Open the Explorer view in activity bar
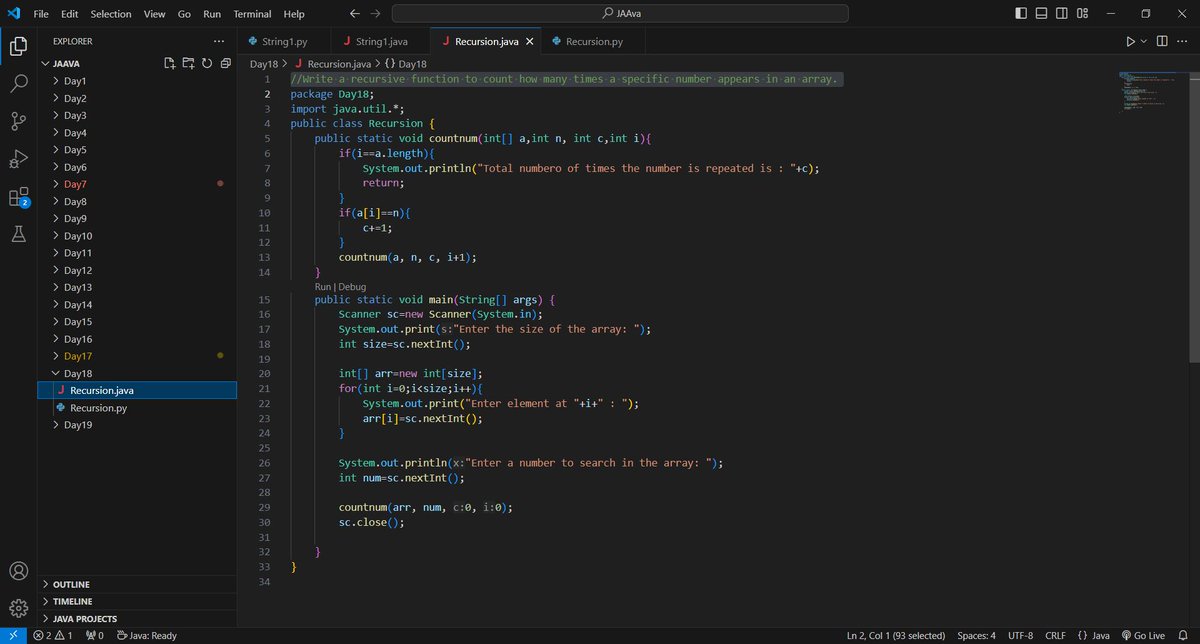The width and height of the screenshot is (1200, 644). point(18,46)
